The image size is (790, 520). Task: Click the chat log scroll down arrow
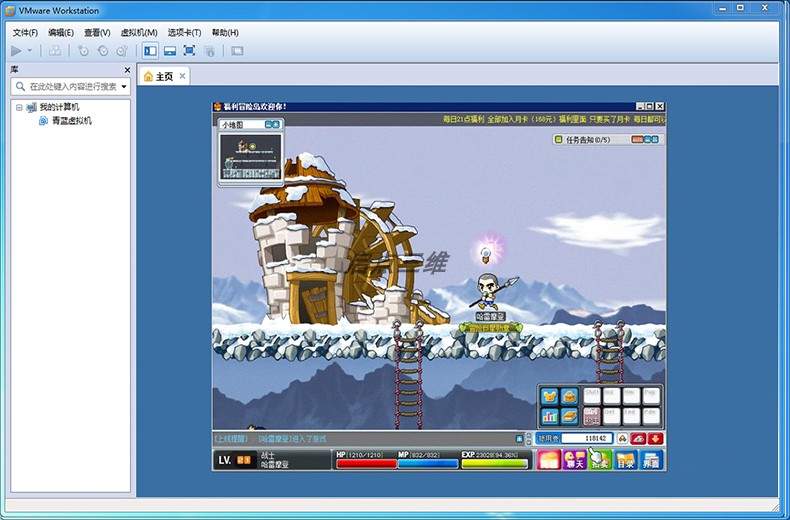[529, 442]
